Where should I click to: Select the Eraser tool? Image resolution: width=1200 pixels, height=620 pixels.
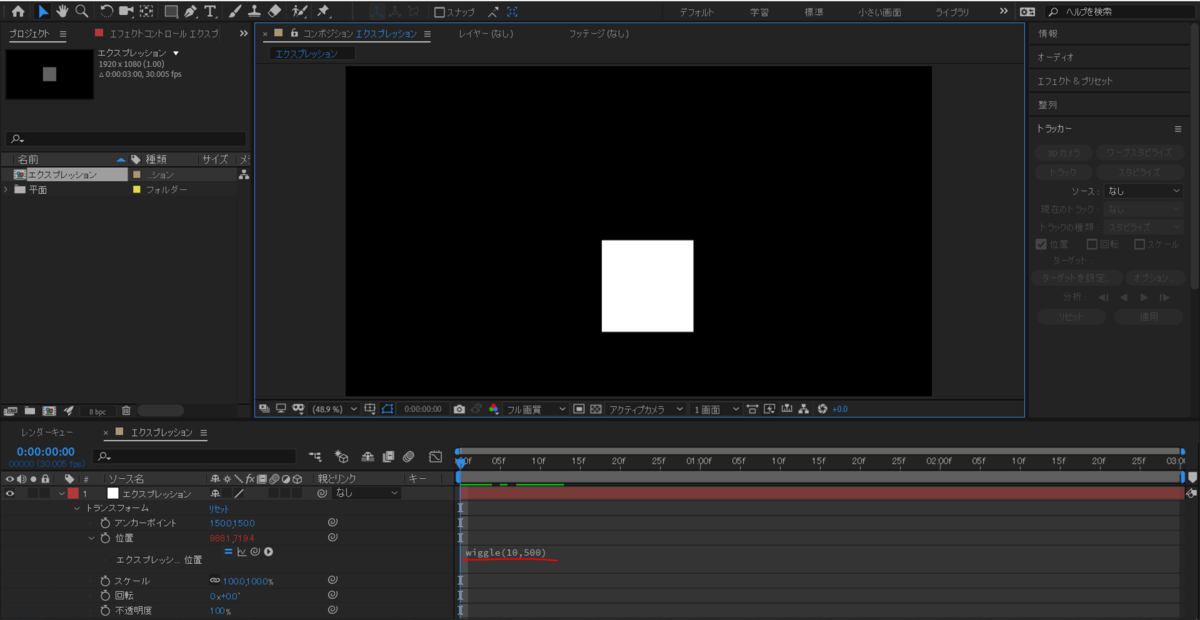pos(275,12)
